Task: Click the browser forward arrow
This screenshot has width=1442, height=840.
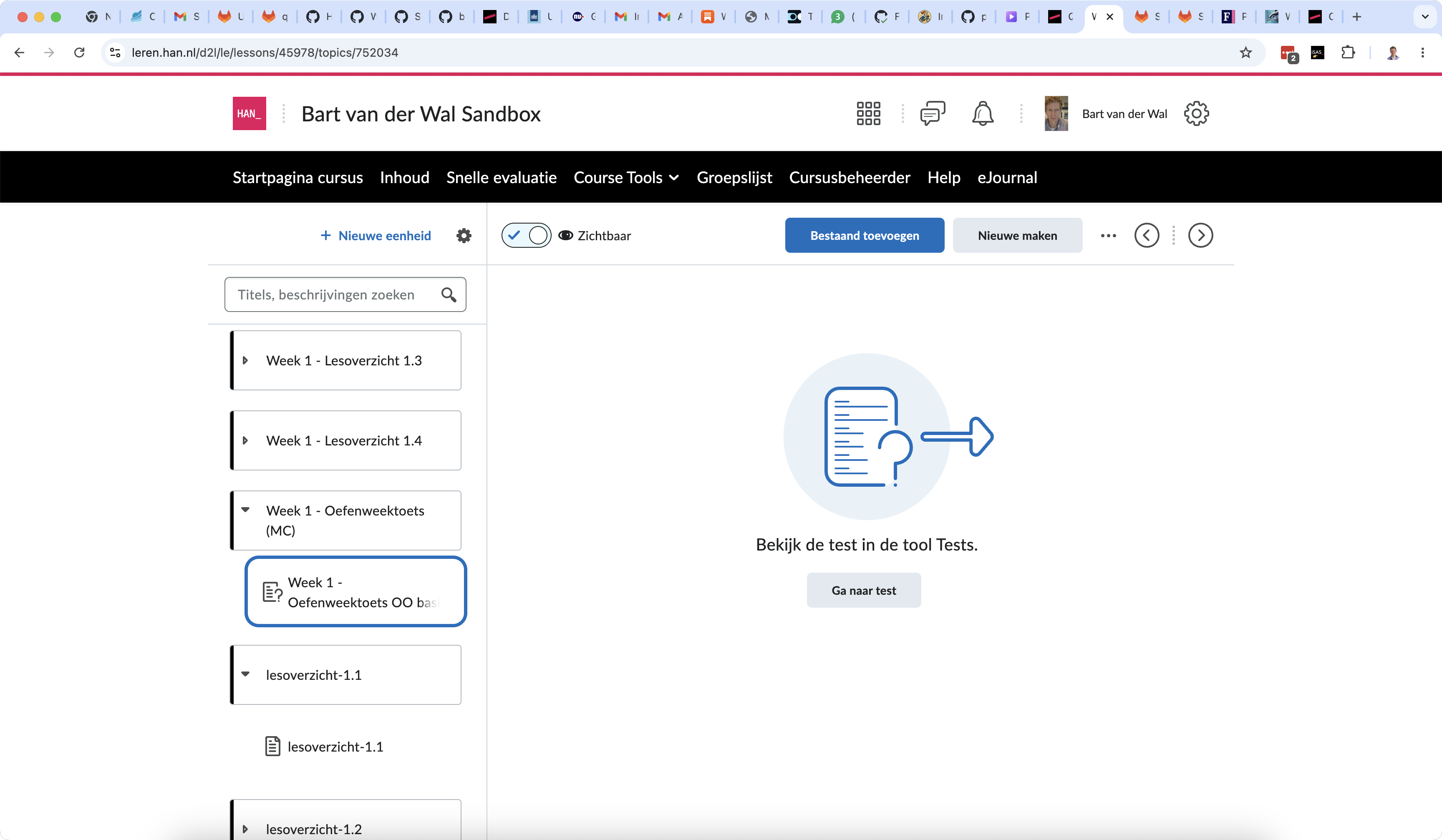Action: (49, 53)
